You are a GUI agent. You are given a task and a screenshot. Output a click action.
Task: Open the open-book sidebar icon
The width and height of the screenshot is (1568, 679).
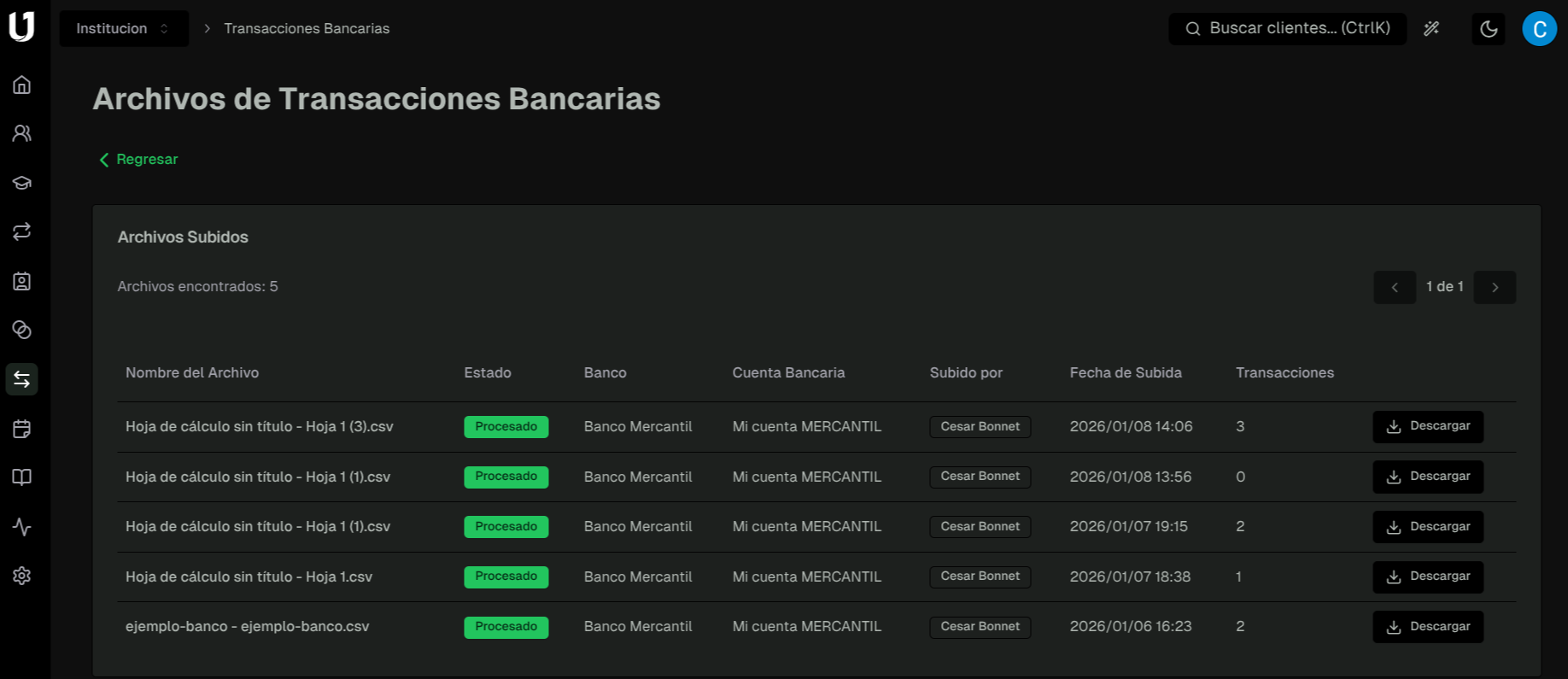[22, 477]
